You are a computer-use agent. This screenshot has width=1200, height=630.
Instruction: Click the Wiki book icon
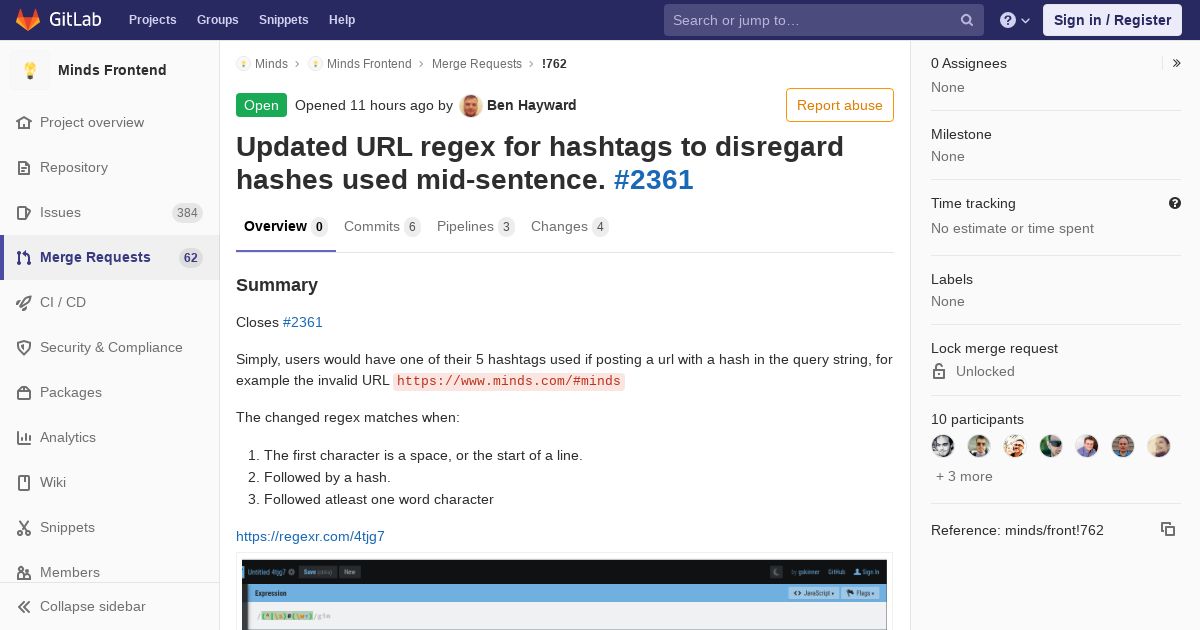point(24,482)
